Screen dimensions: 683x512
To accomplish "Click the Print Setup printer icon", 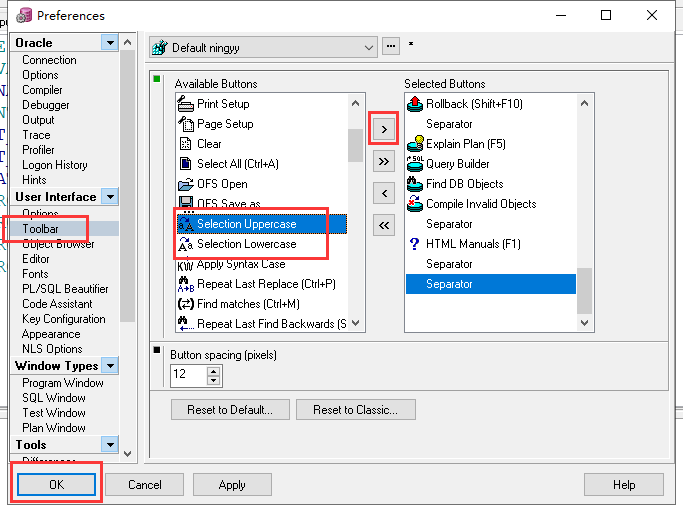I will tap(186, 104).
